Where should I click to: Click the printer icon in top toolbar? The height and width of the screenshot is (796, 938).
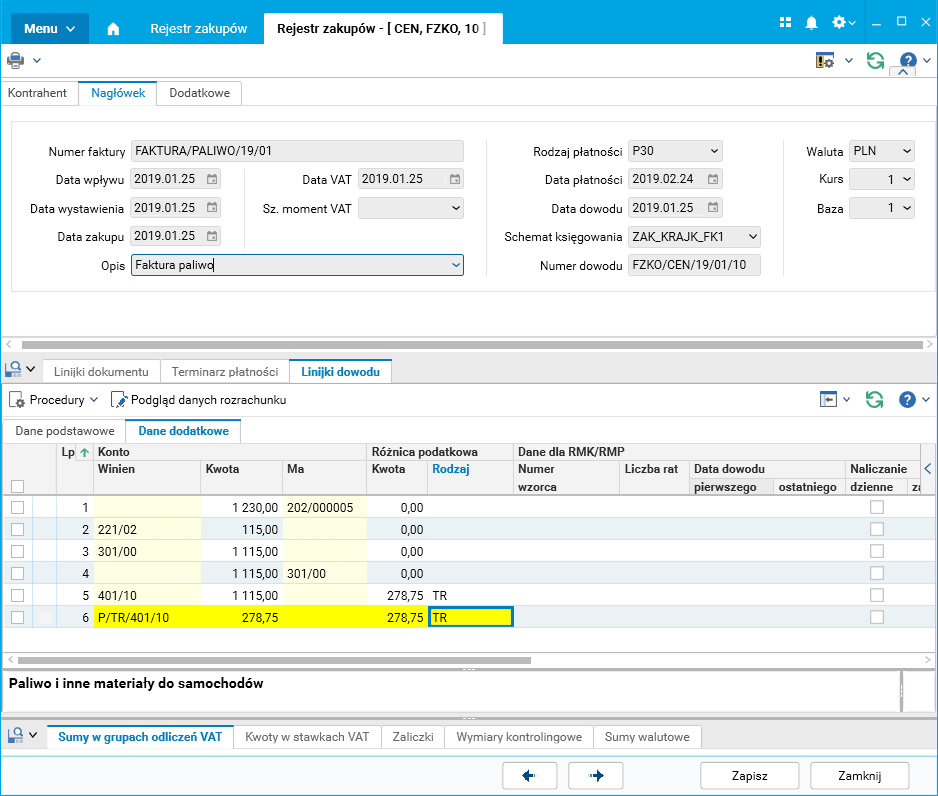point(16,60)
